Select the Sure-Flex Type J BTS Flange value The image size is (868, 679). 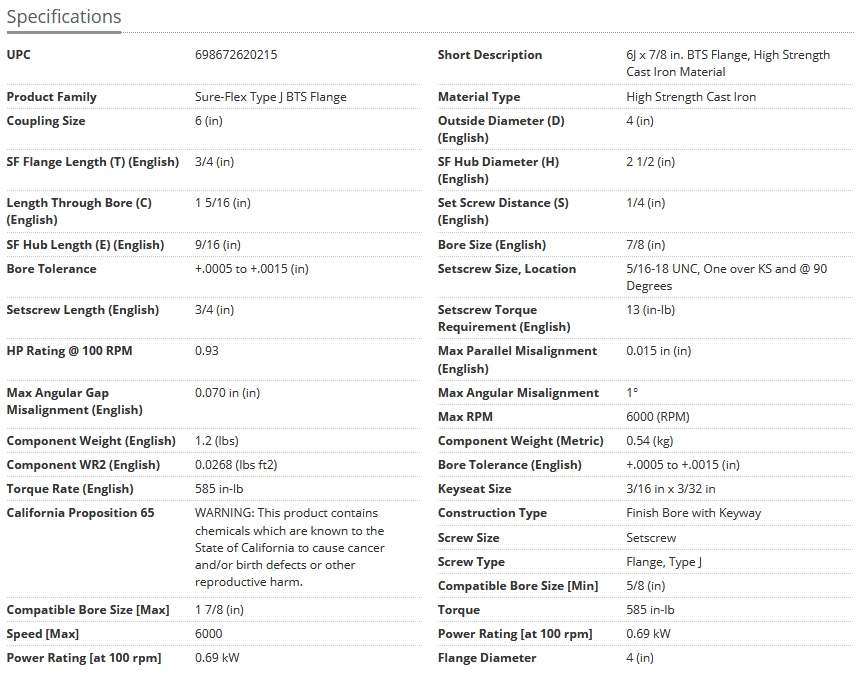pyautogui.click(x=270, y=97)
